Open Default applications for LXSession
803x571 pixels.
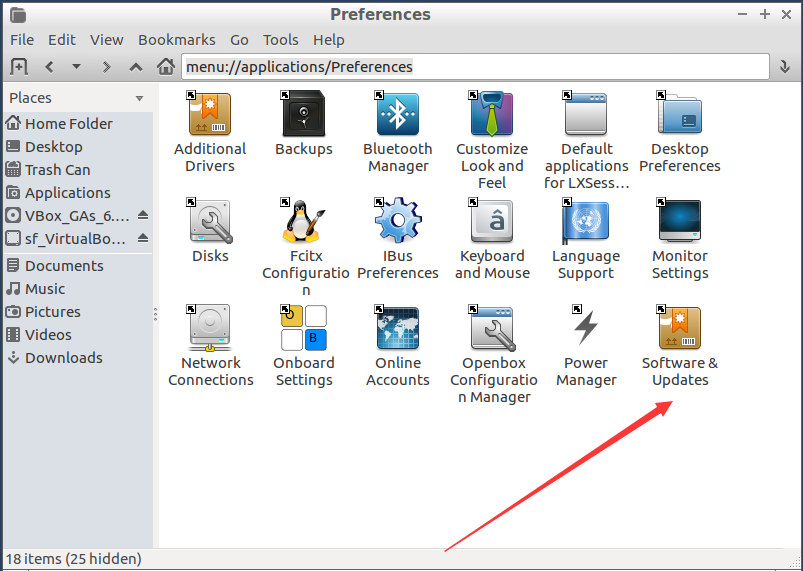[586, 114]
